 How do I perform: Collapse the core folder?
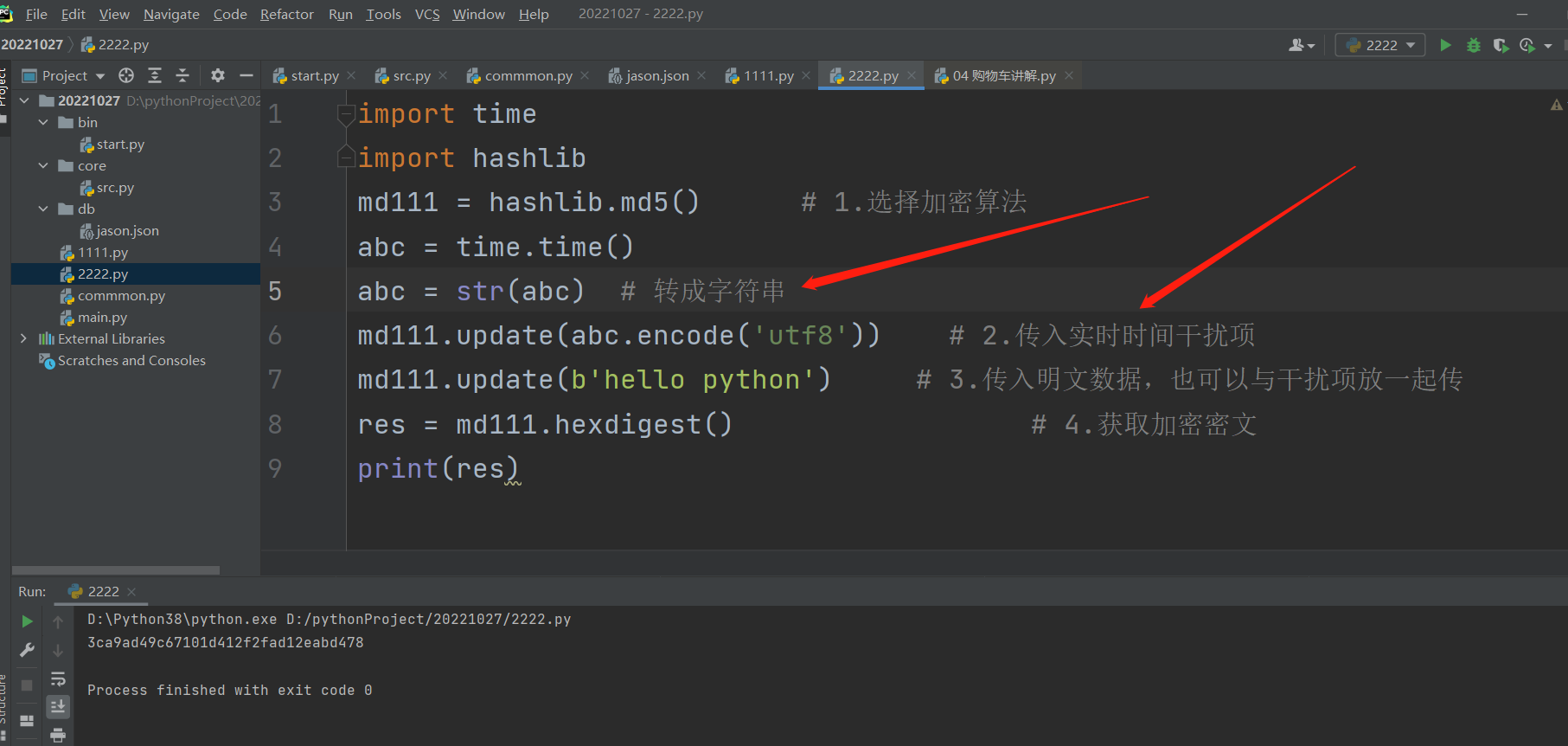click(43, 165)
